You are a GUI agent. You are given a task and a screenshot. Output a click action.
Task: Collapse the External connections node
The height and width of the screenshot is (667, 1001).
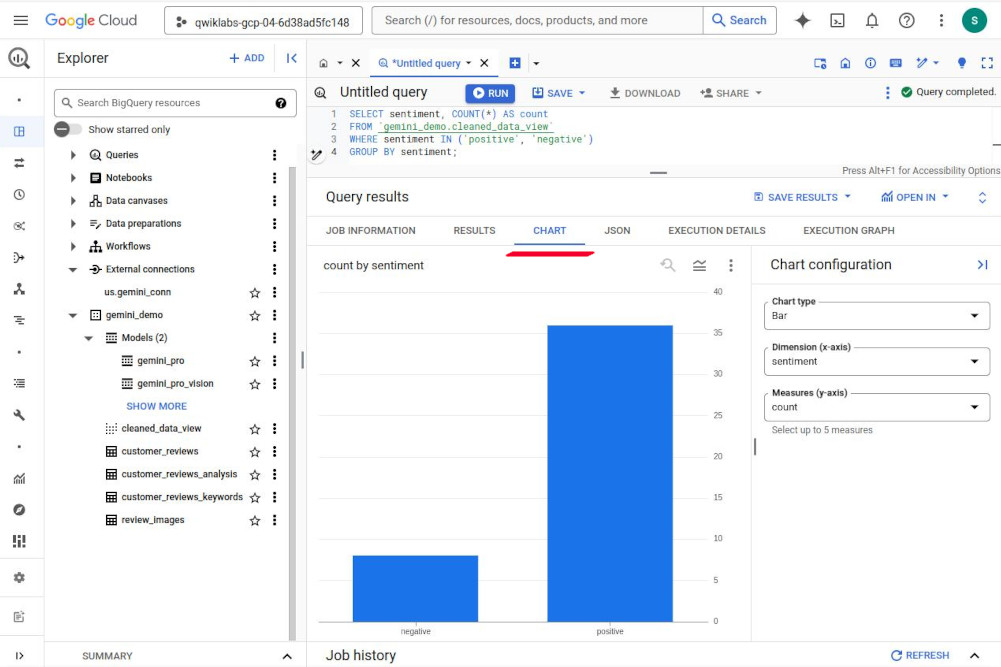click(x=73, y=269)
